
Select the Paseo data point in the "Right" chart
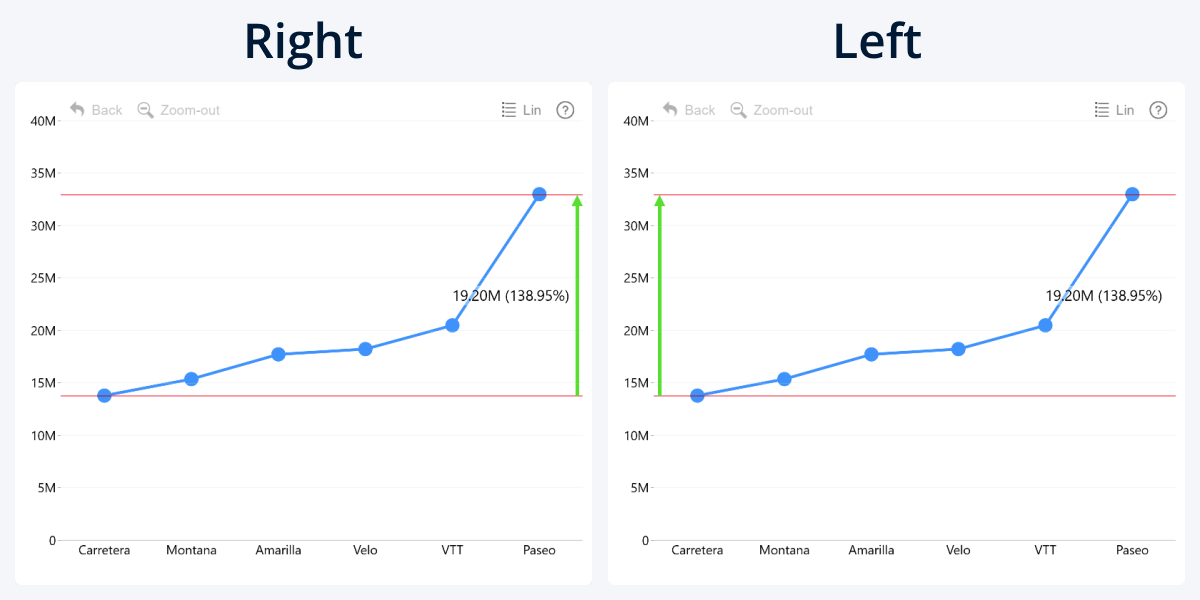pyautogui.click(x=539, y=194)
